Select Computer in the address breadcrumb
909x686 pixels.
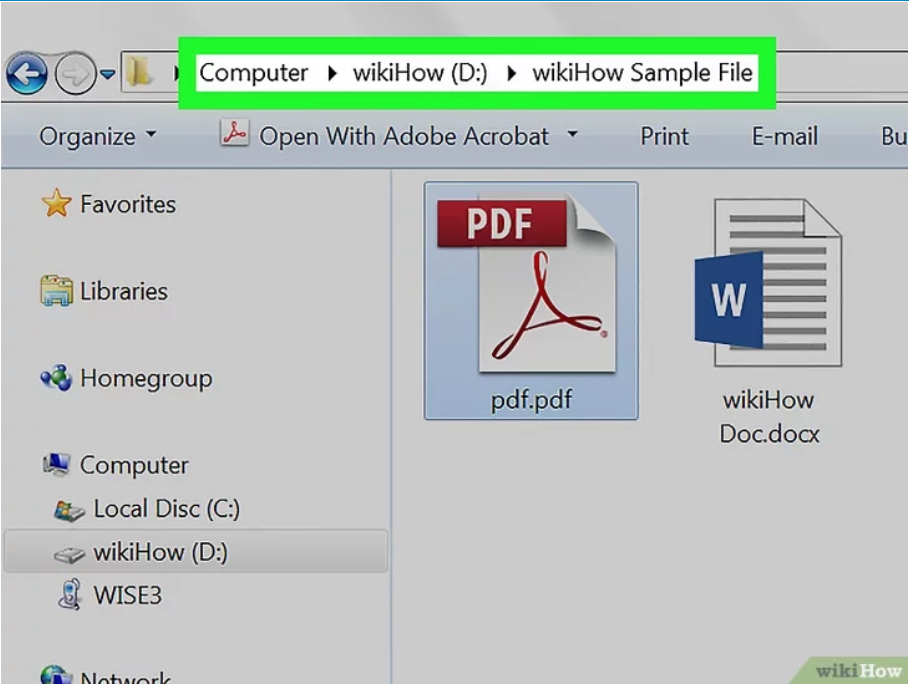253,73
